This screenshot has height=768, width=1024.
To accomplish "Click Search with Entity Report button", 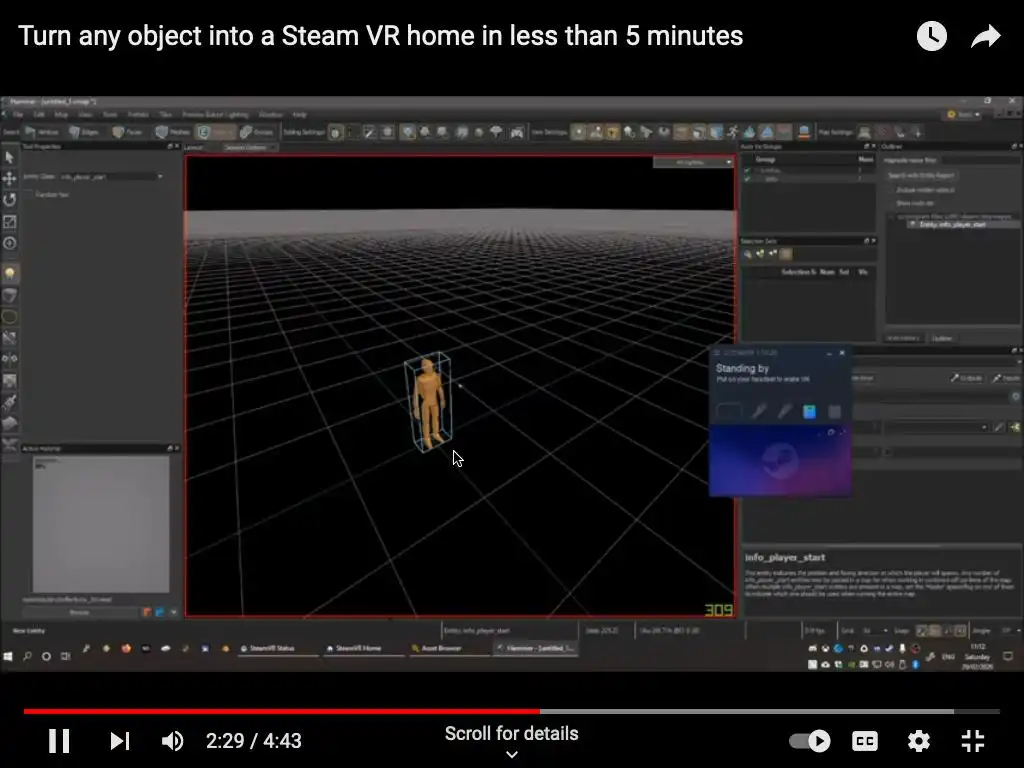I will (x=921, y=176).
